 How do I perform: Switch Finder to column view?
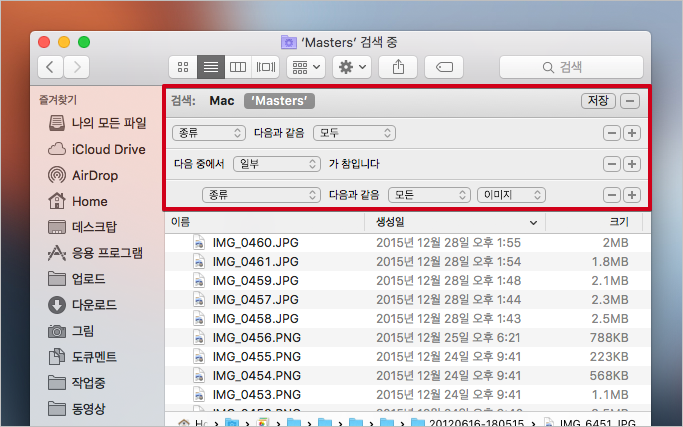(238, 67)
